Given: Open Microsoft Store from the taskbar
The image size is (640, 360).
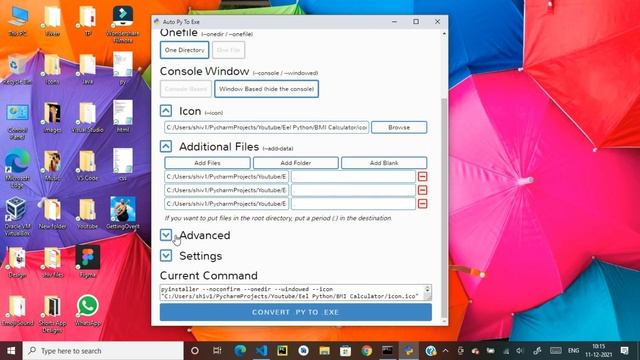Looking at the screenshot, I should [x=346, y=351].
